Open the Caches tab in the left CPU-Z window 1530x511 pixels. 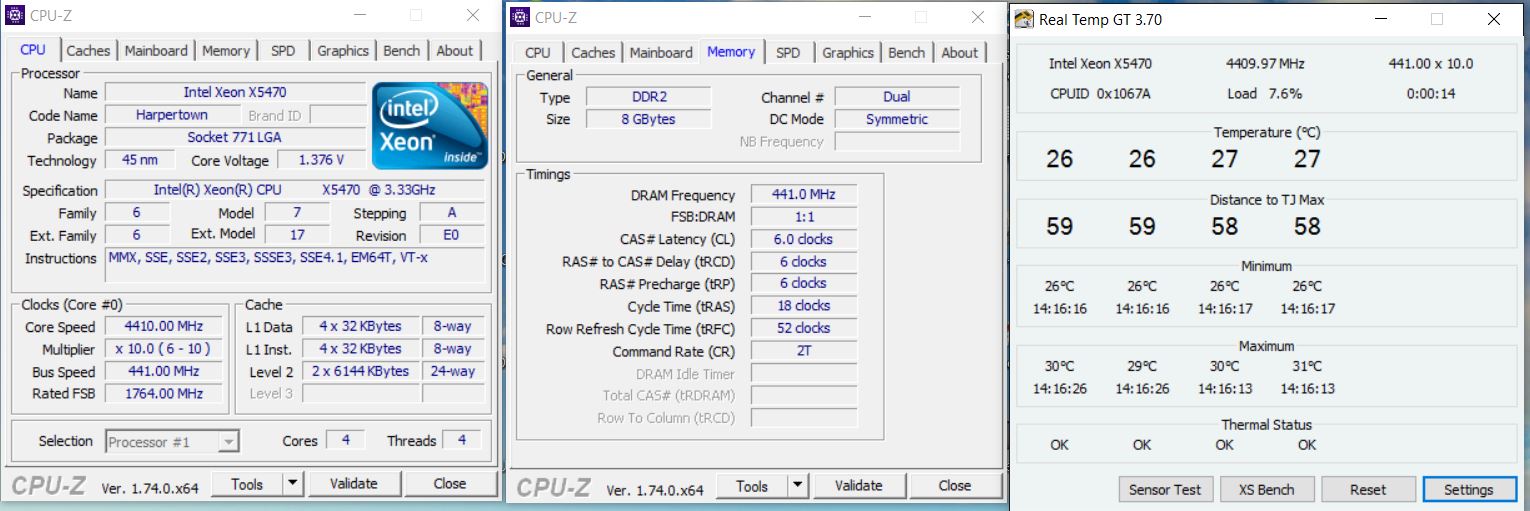click(x=89, y=50)
